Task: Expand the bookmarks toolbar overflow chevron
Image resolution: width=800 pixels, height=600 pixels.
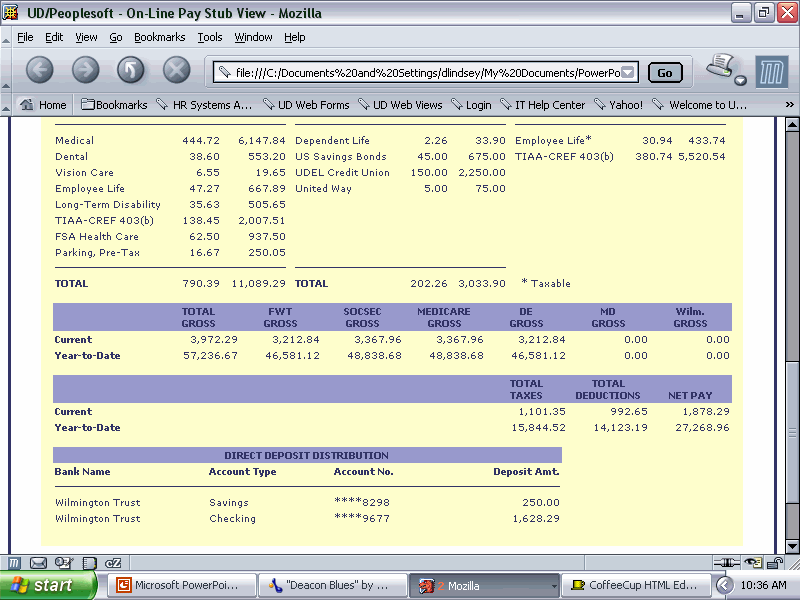Action: [789, 105]
